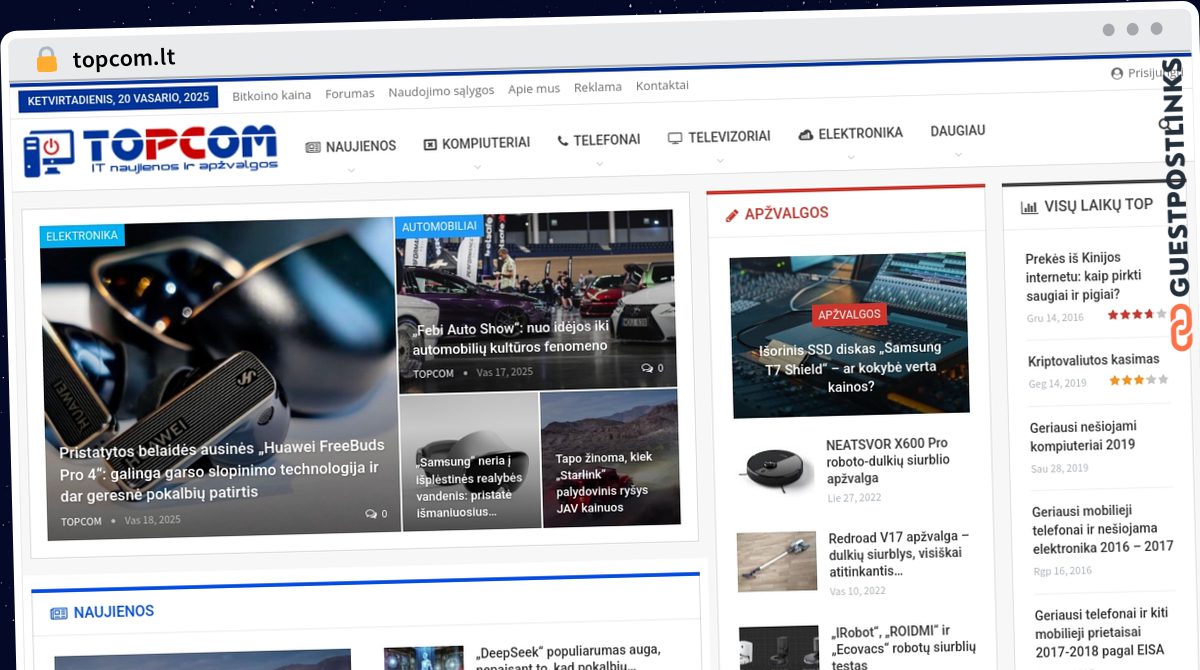The image size is (1200, 670).
Task: Expand the chevron under ELEKTRONIKA
Action: click(x=851, y=157)
